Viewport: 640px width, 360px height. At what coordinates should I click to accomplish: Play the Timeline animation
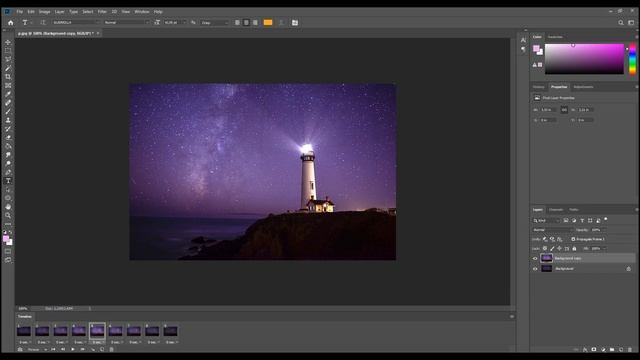pyautogui.click(x=73, y=349)
